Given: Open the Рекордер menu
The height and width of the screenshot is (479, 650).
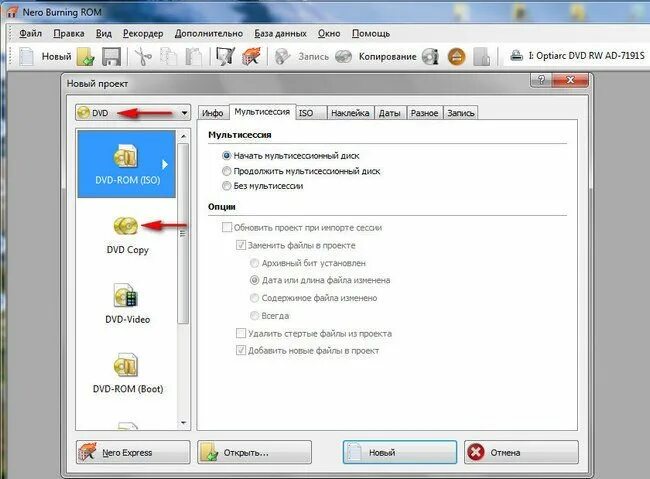Looking at the screenshot, I should tap(143, 34).
